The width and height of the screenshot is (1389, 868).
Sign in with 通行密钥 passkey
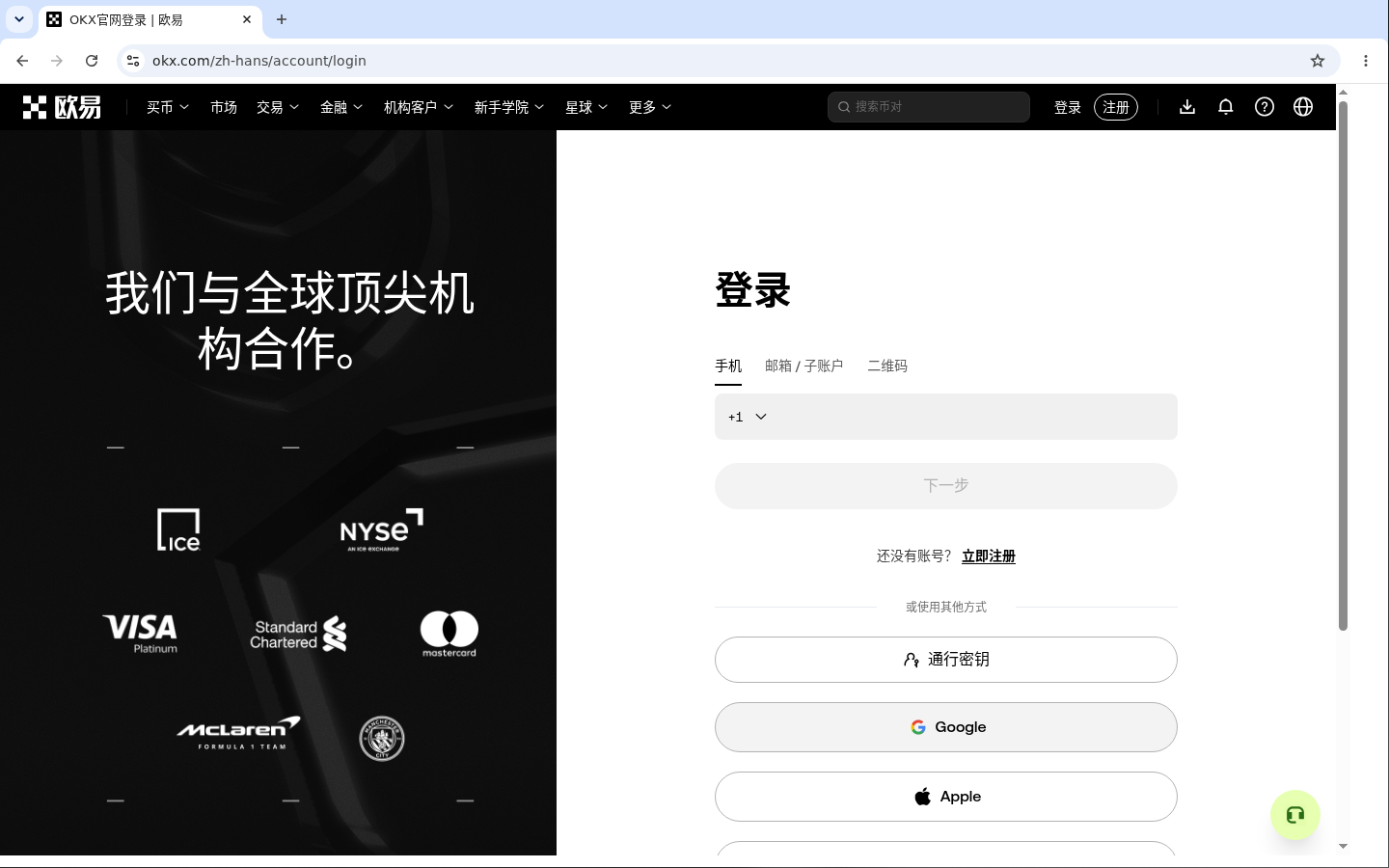946,660
